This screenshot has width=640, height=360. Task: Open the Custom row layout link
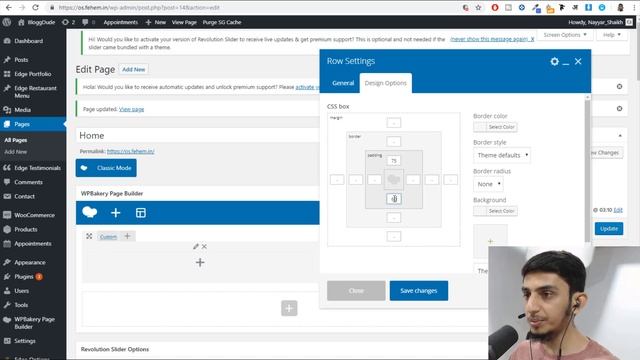108,237
